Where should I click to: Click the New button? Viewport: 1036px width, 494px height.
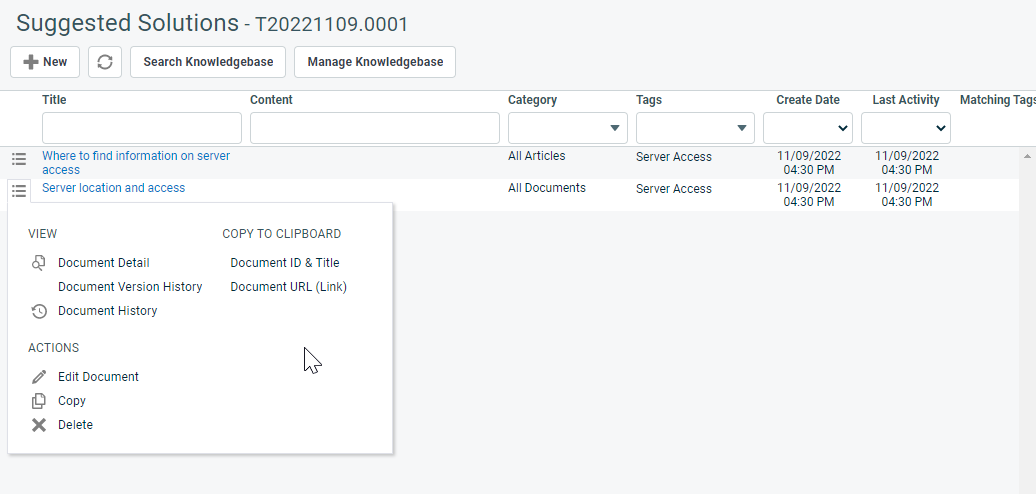[x=45, y=62]
